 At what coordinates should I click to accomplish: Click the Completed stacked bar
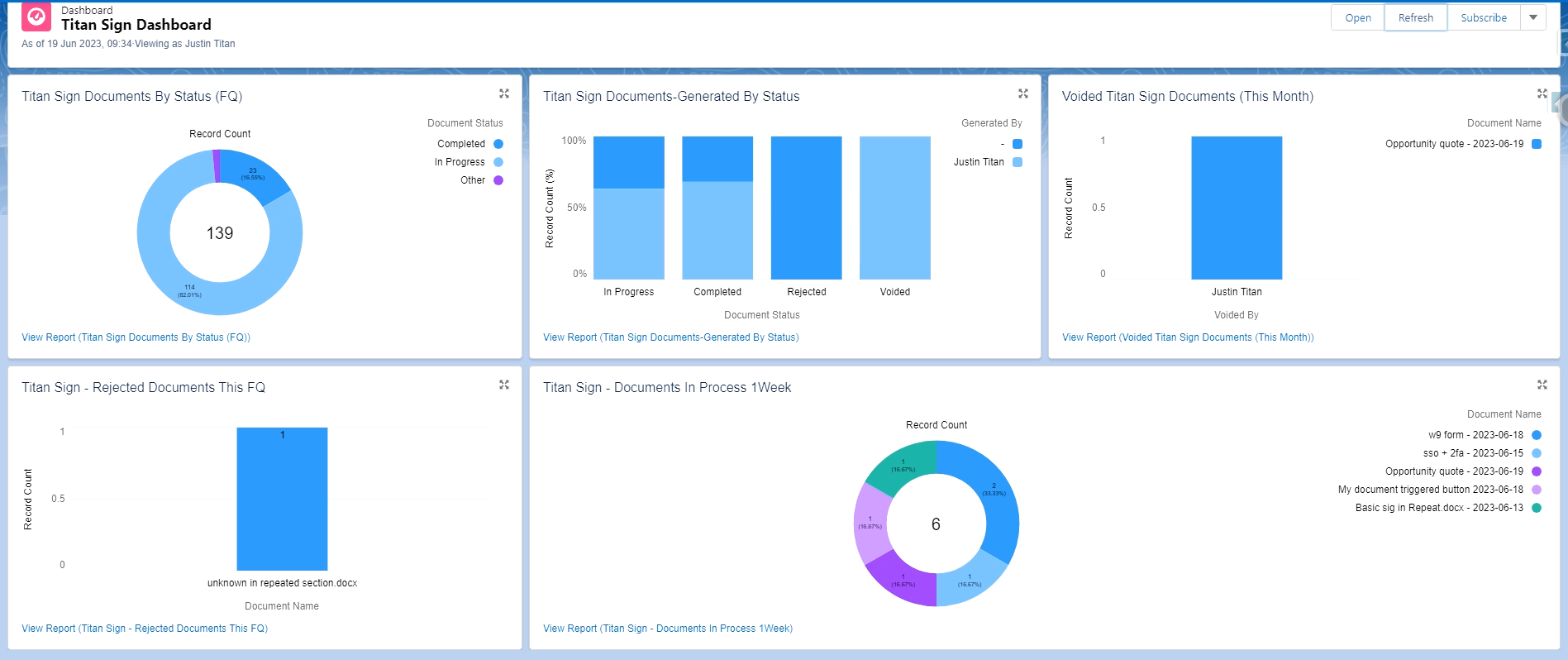pos(717,208)
